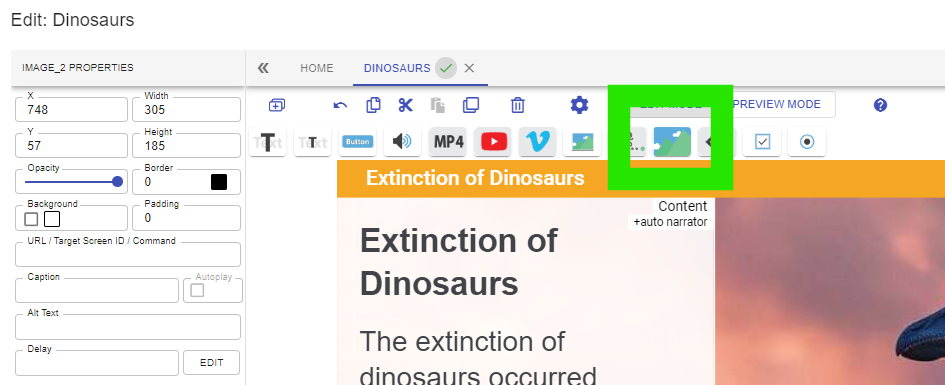Insert an image element

click(x=582, y=142)
